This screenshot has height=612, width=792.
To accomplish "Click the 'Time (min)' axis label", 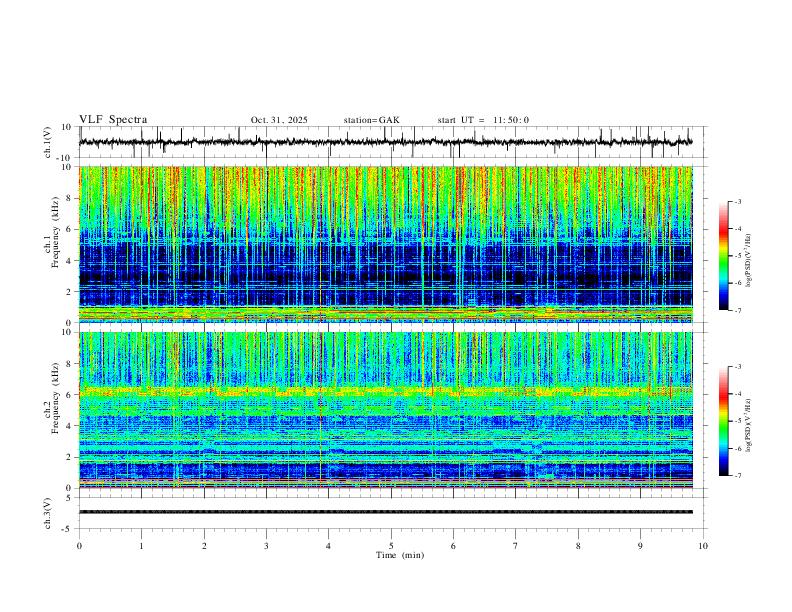I will [x=400, y=555].
